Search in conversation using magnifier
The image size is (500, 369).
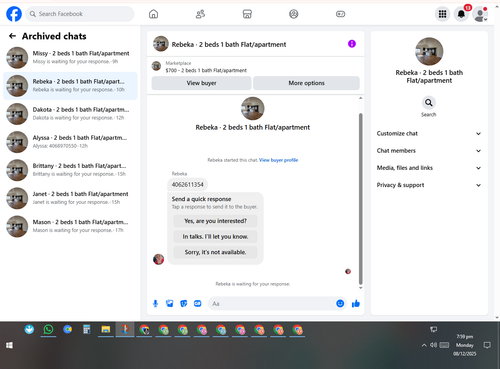(429, 103)
